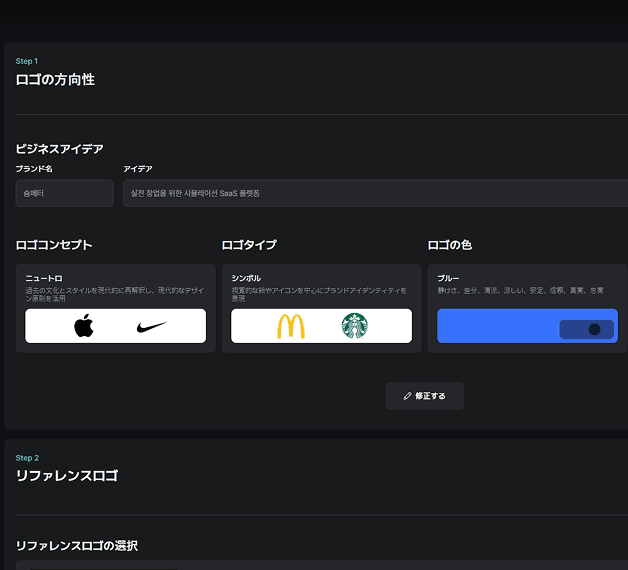The image size is (628, 570).
Task: Click the Step 2 label
Action: click(27, 458)
